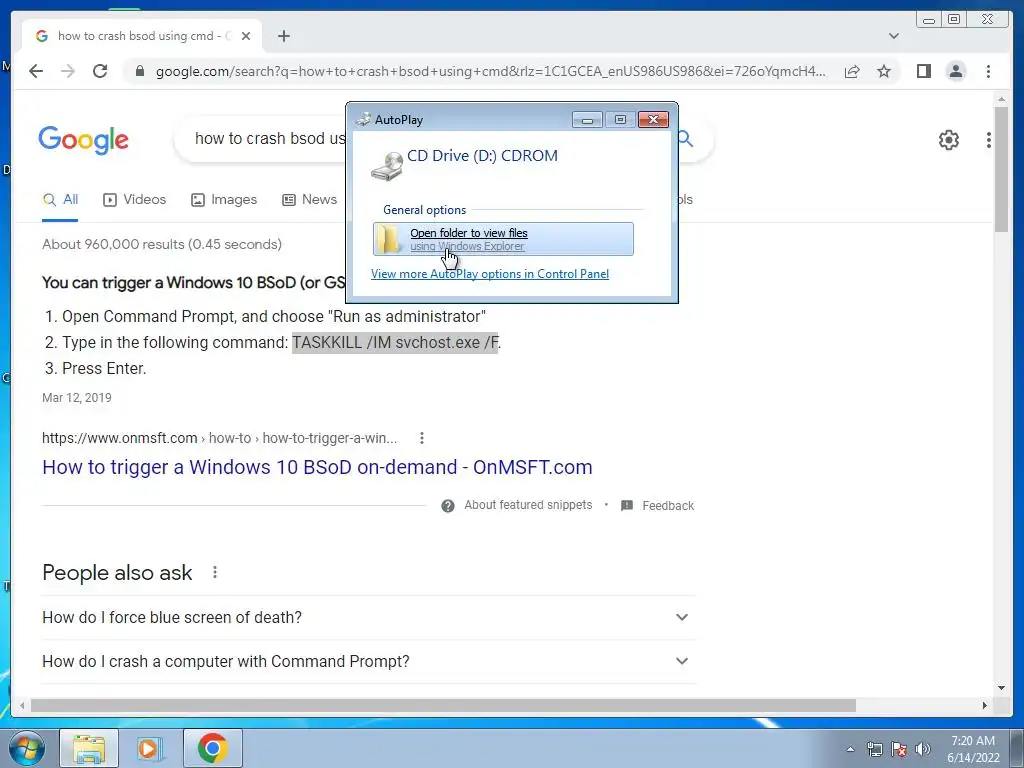Close the AutoPlay dialog
Screen dimensions: 1024x768
653,120
